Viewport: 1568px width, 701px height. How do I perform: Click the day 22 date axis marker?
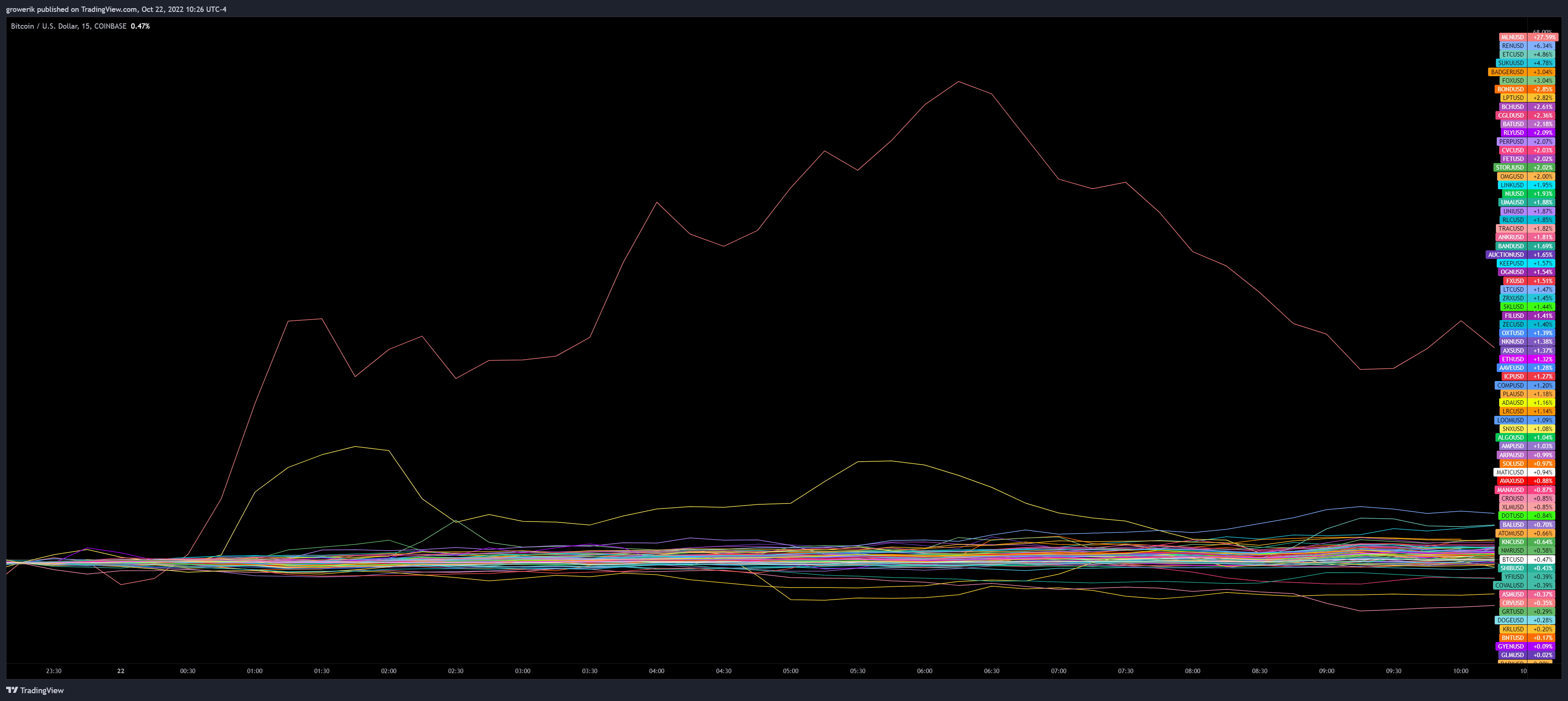pos(120,671)
